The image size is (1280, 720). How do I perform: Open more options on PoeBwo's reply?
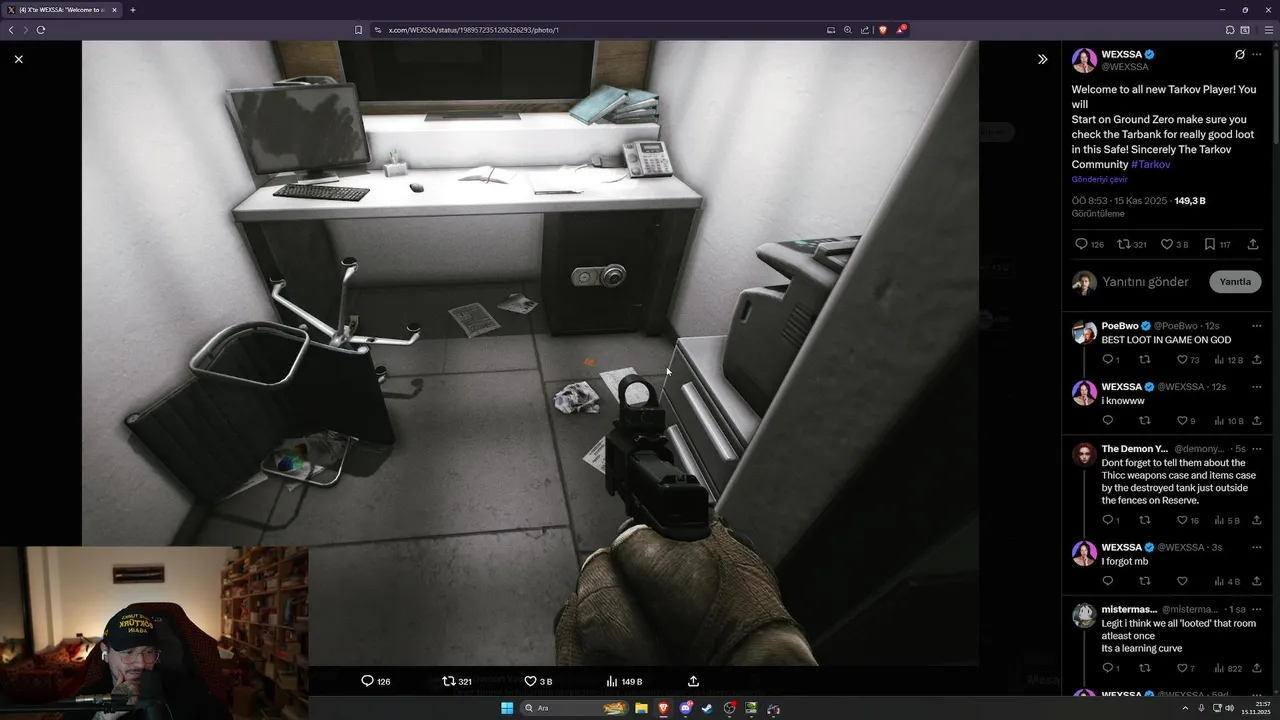1257,326
